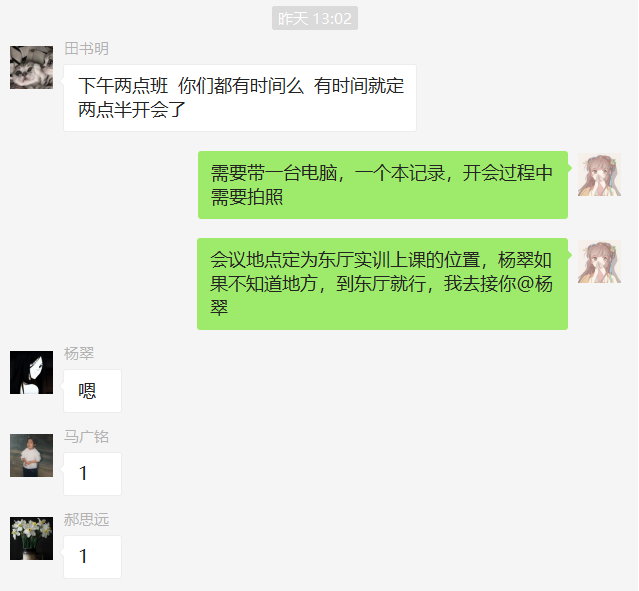Screen dimensions: 639x591
Task: Open 郝思远's white flowers avatar
Action: coord(31,538)
